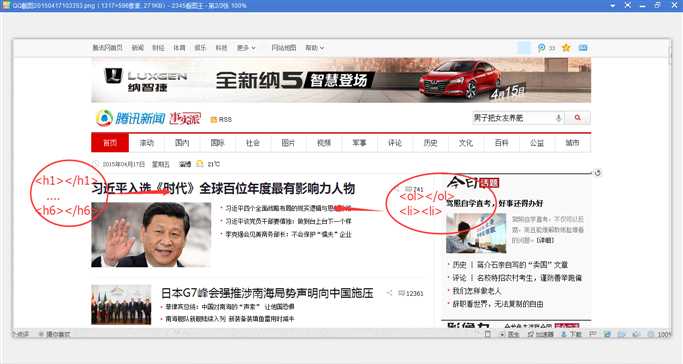Click the image viewer titlebar dropdown arrow
Viewport: 683px width, 364px height.
pyautogui.click(x=612, y=5)
